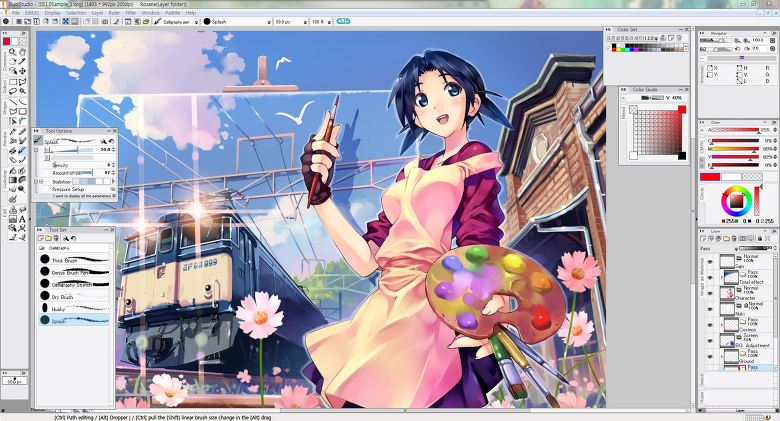780x421 pixels.
Task: Select the Move layer tool
Action: coord(22,71)
